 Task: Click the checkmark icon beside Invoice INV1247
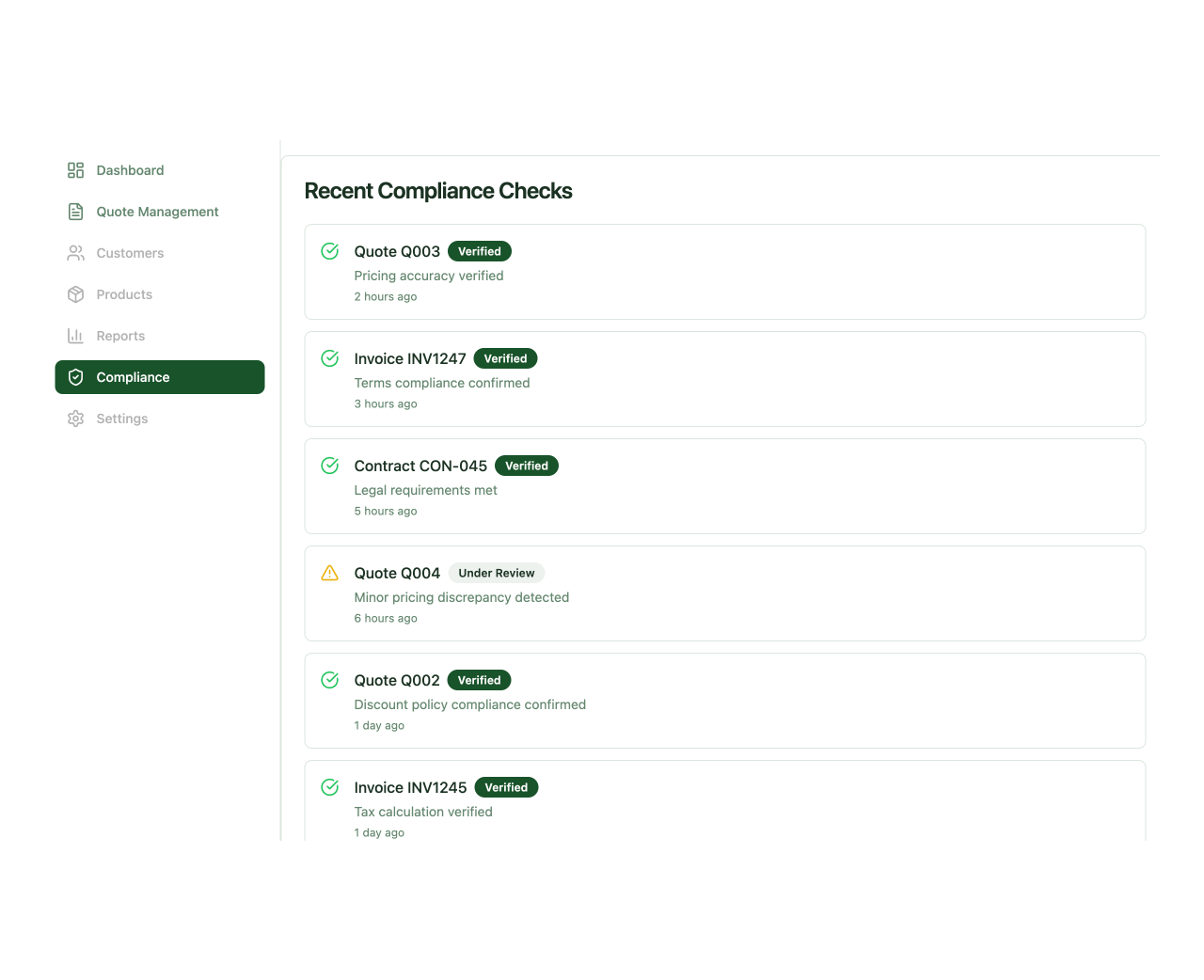(329, 358)
